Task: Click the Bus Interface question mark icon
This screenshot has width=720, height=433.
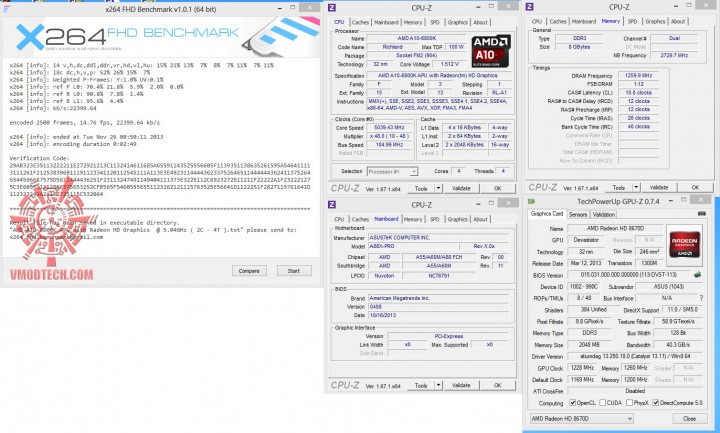Action: [x=701, y=298]
